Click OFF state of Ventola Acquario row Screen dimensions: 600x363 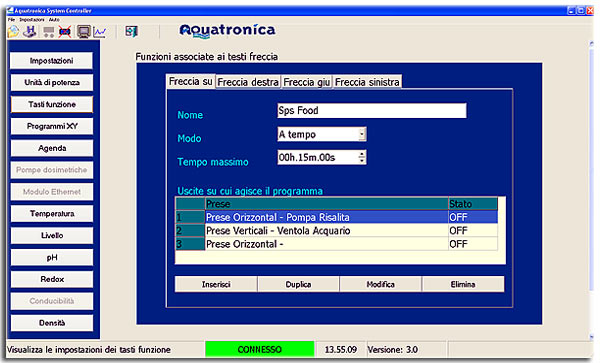(473, 231)
